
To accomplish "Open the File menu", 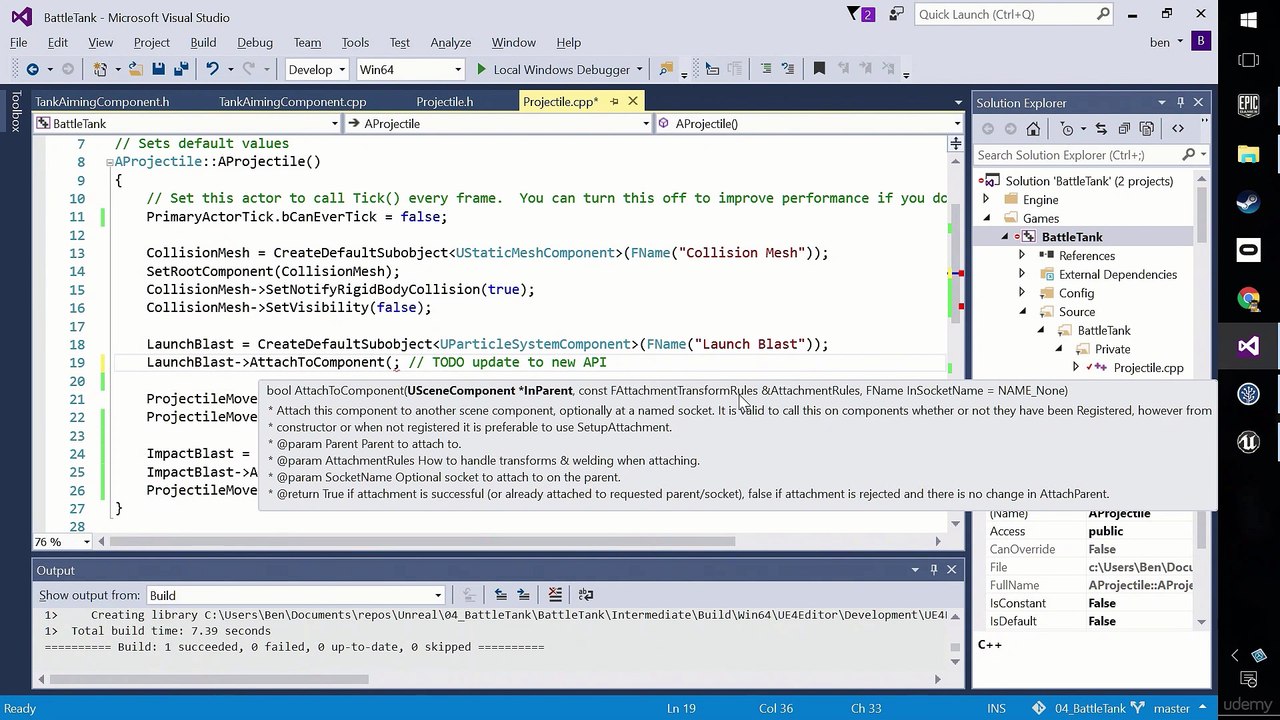I will 19,42.
